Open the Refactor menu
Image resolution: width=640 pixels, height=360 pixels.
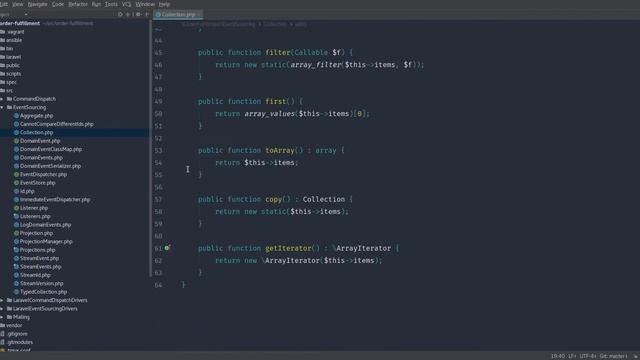click(x=78, y=4)
